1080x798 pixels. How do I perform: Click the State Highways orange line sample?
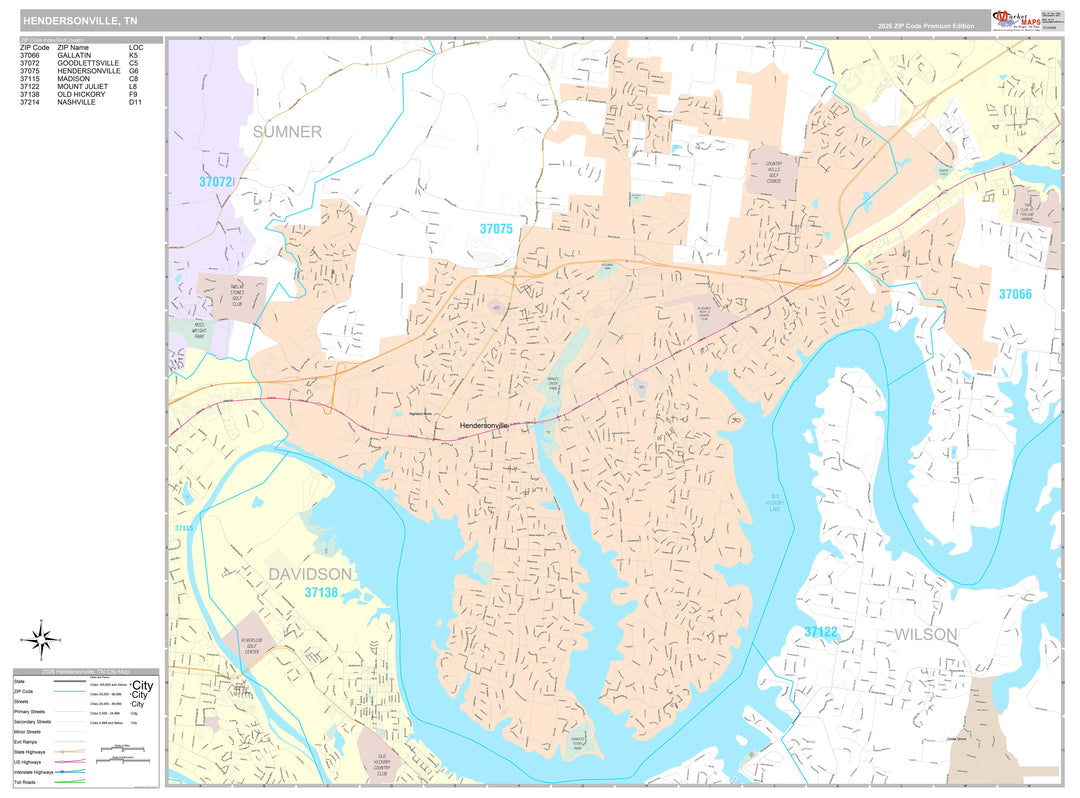[70, 752]
